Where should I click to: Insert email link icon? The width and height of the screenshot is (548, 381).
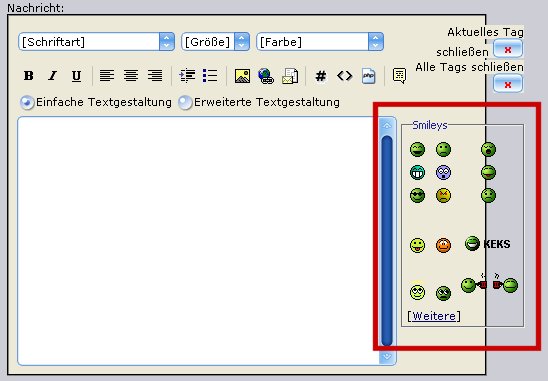[x=290, y=76]
